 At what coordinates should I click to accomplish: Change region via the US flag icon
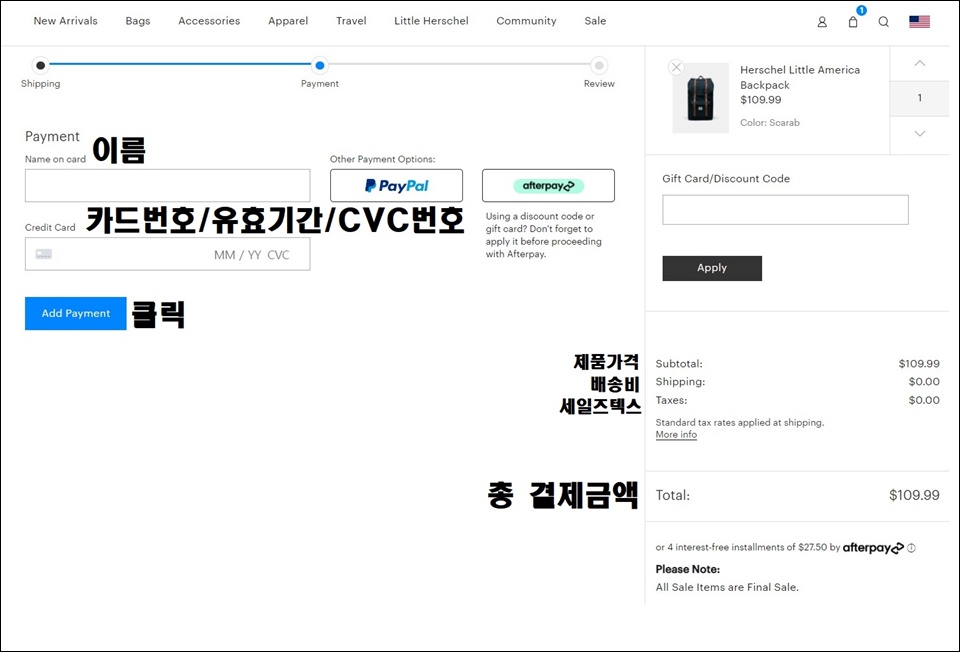click(x=919, y=22)
